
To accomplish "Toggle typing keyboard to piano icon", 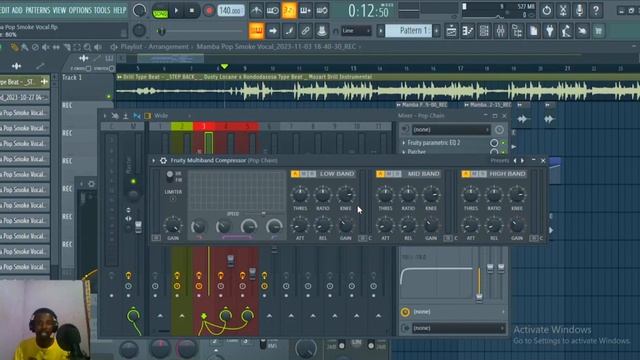I will (256, 31).
